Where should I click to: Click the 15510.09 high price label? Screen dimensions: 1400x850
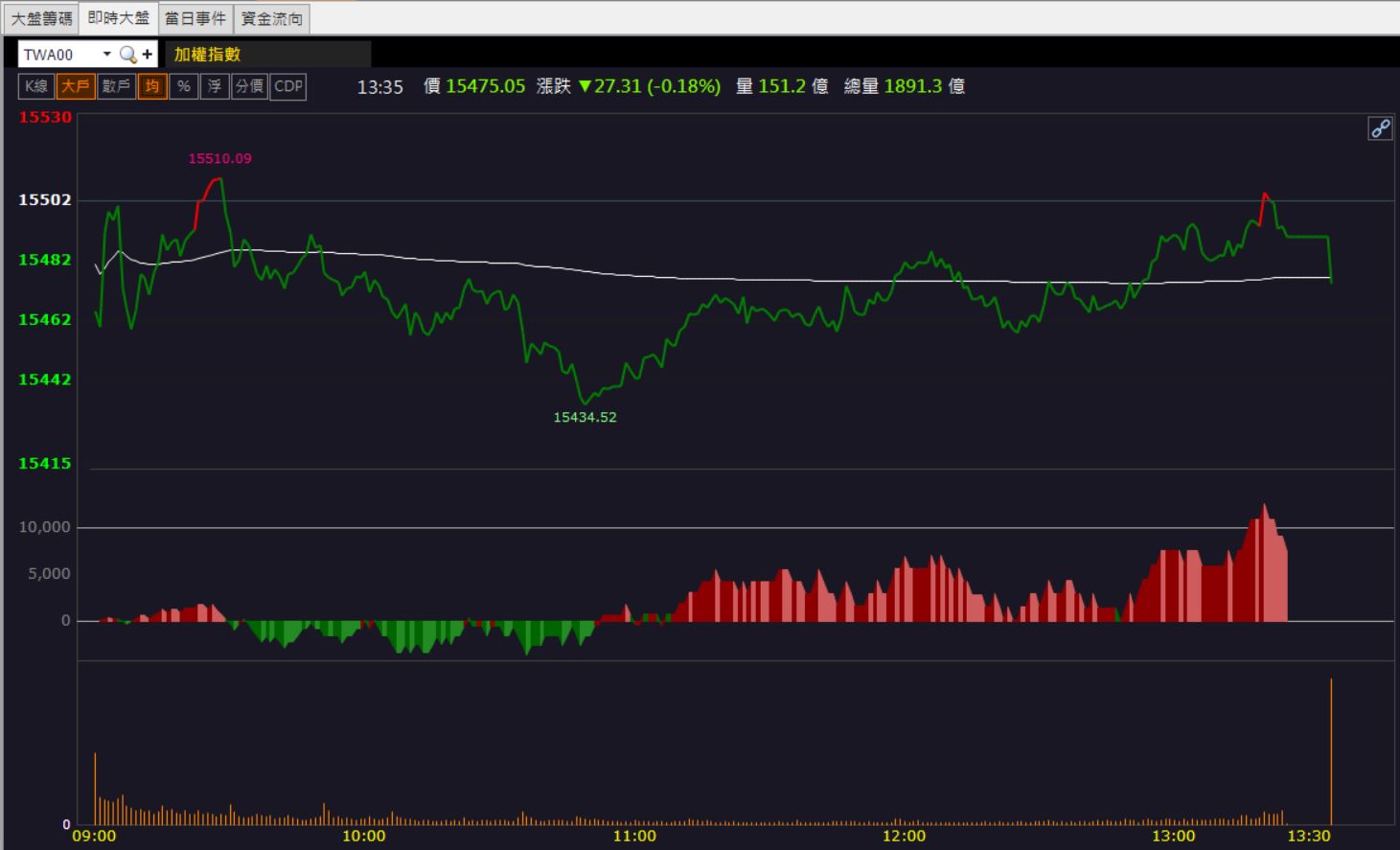(219, 158)
